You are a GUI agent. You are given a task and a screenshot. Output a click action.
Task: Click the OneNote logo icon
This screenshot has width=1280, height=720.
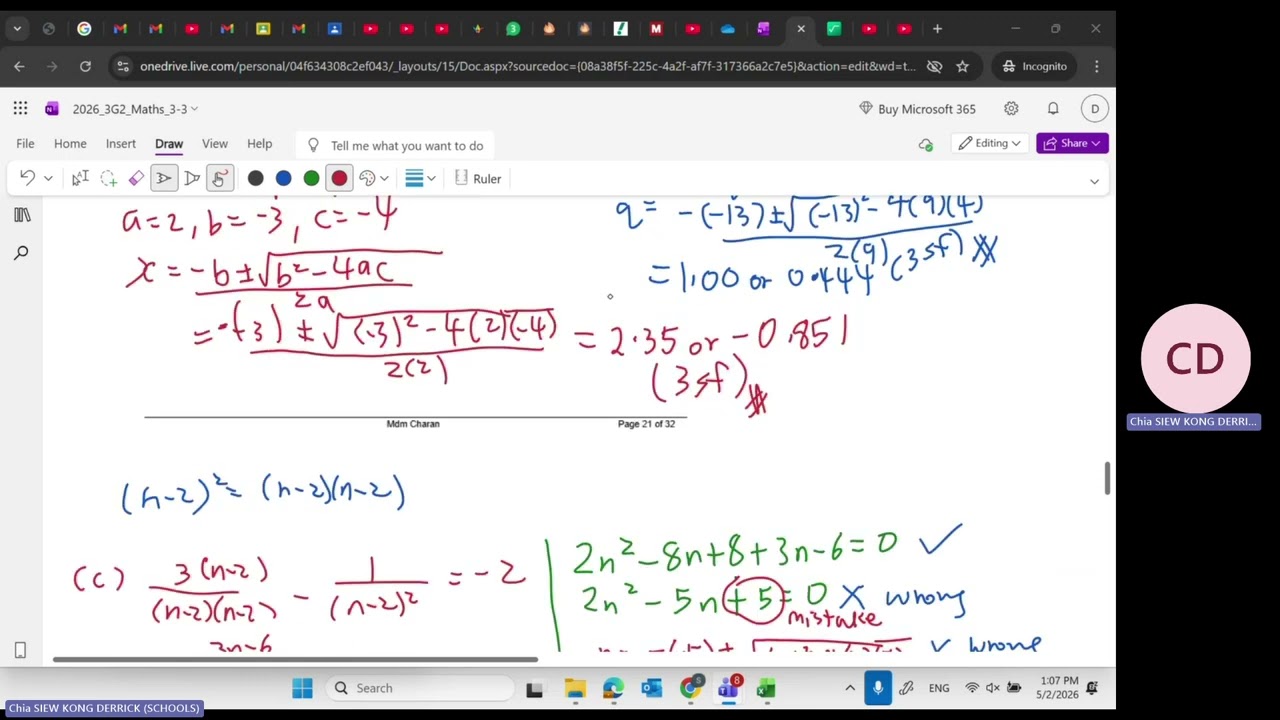tap(52, 108)
